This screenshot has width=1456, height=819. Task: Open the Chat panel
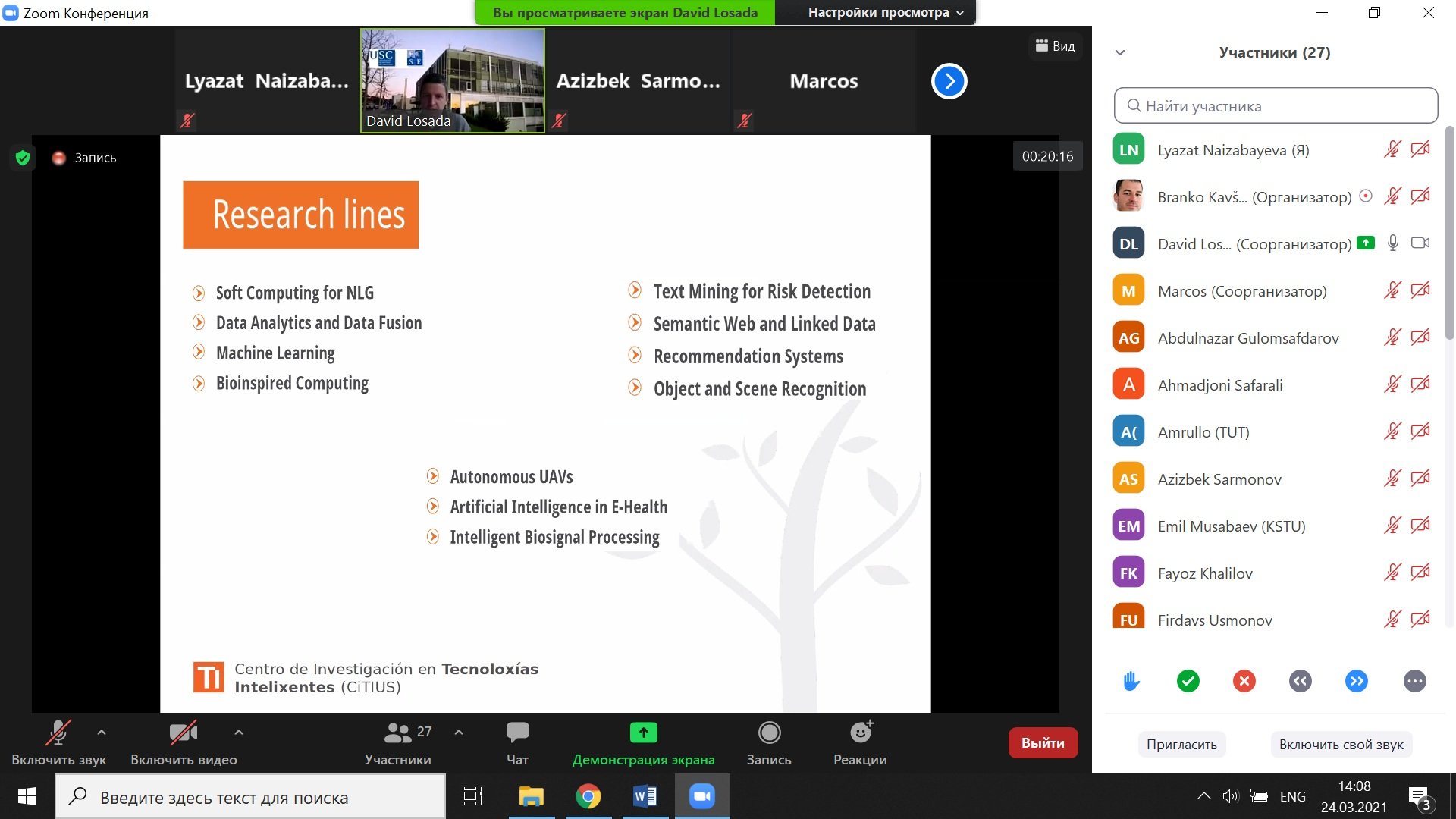[517, 742]
